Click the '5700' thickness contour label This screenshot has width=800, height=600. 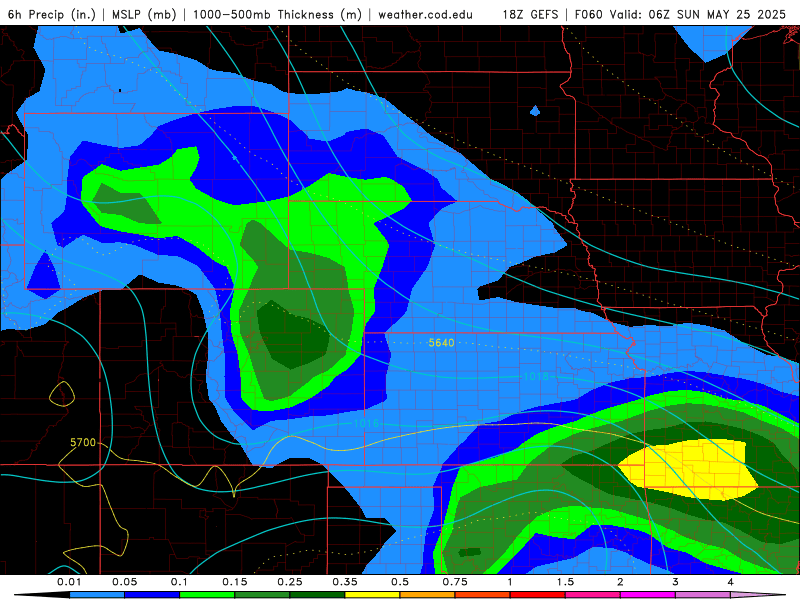coord(83,442)
